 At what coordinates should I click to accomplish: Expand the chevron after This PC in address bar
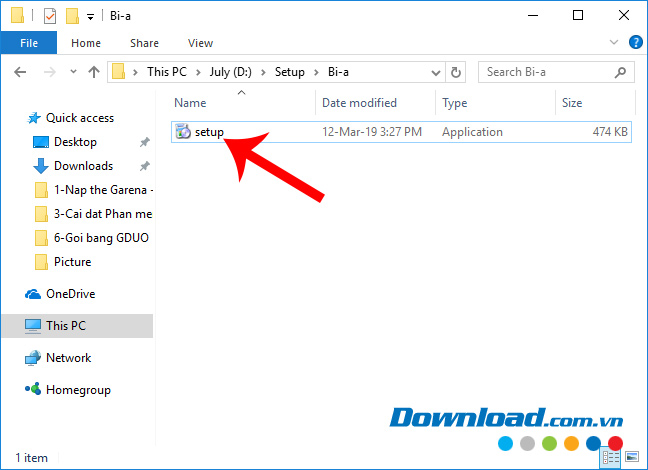click(x=198, y=72)
